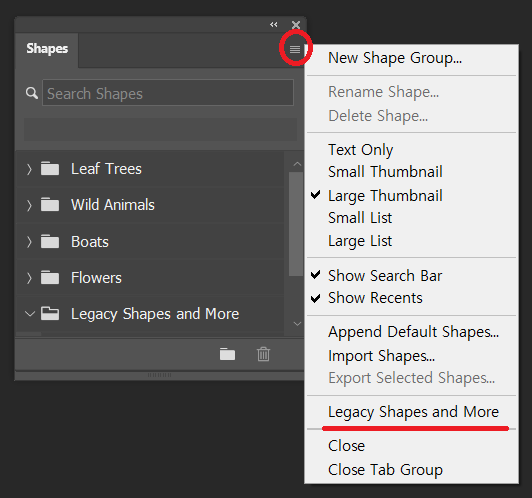Select Small Thumbnail view option
Viewport: 532px width, 498px height.
[385, 172]
